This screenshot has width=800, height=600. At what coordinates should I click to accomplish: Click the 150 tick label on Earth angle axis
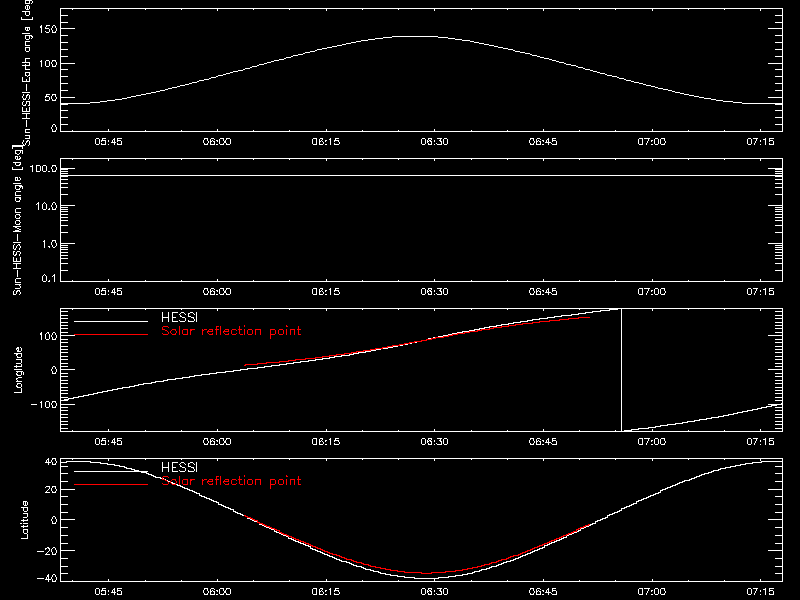pyautogui.click(x=47, y=29)
